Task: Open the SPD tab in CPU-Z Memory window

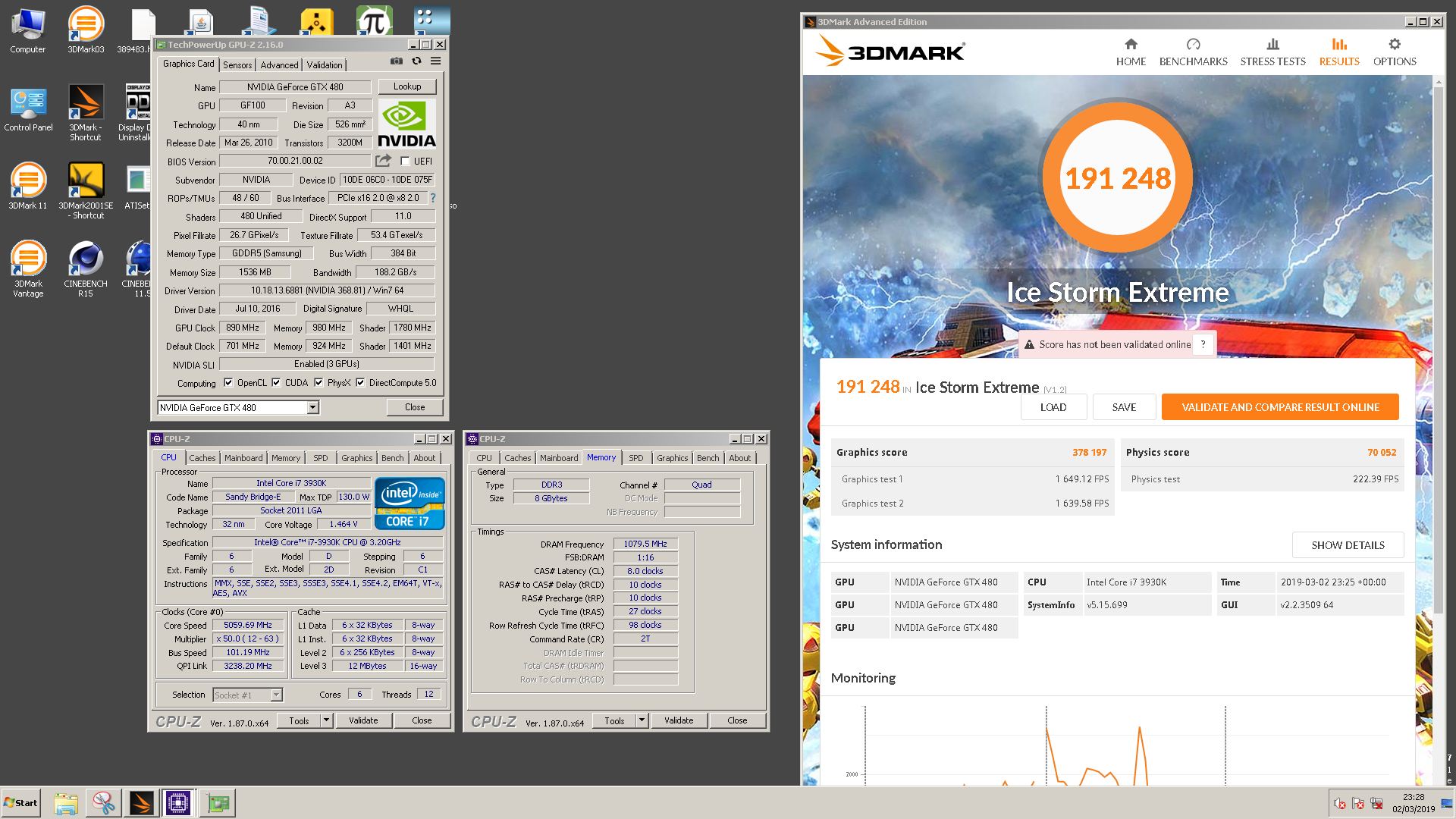Action: (x=636, y=458)
